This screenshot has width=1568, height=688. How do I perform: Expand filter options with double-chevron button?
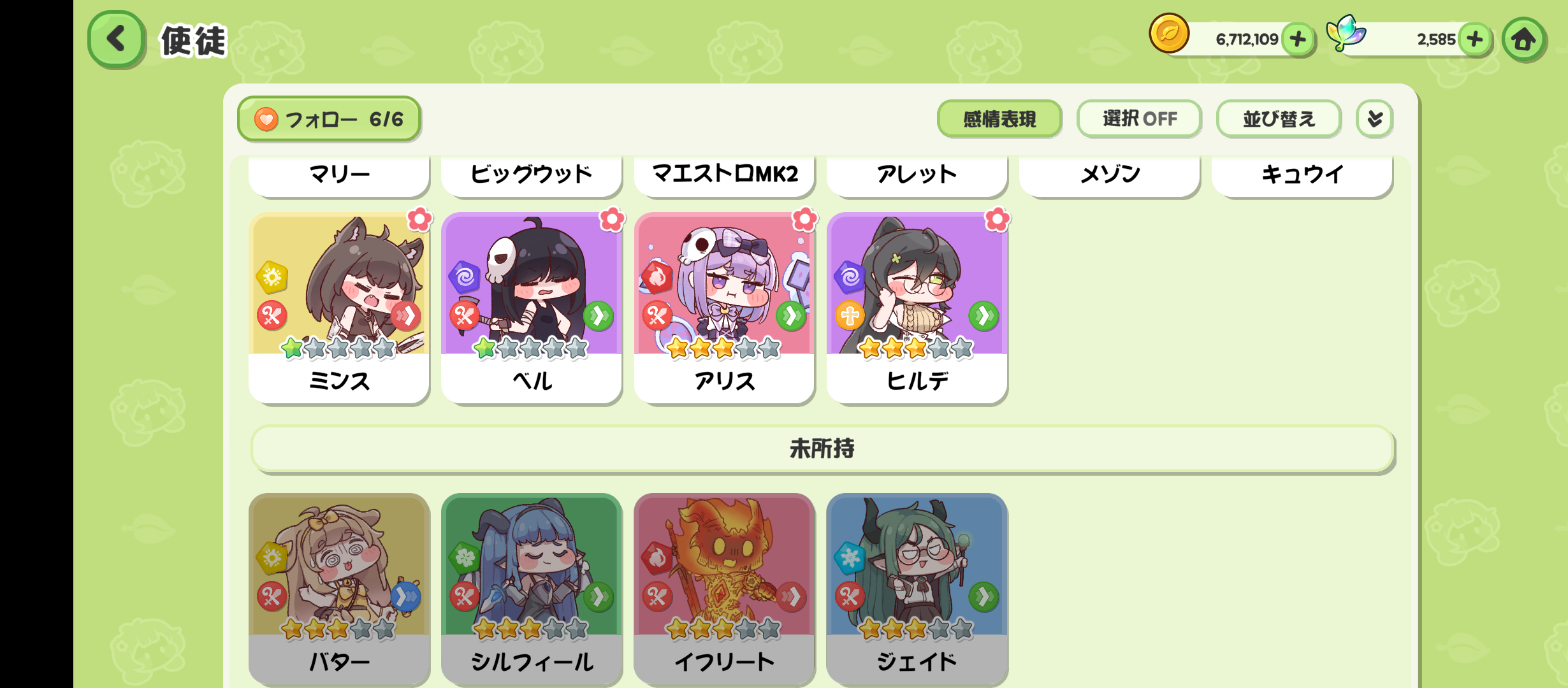coord(1375,118)
